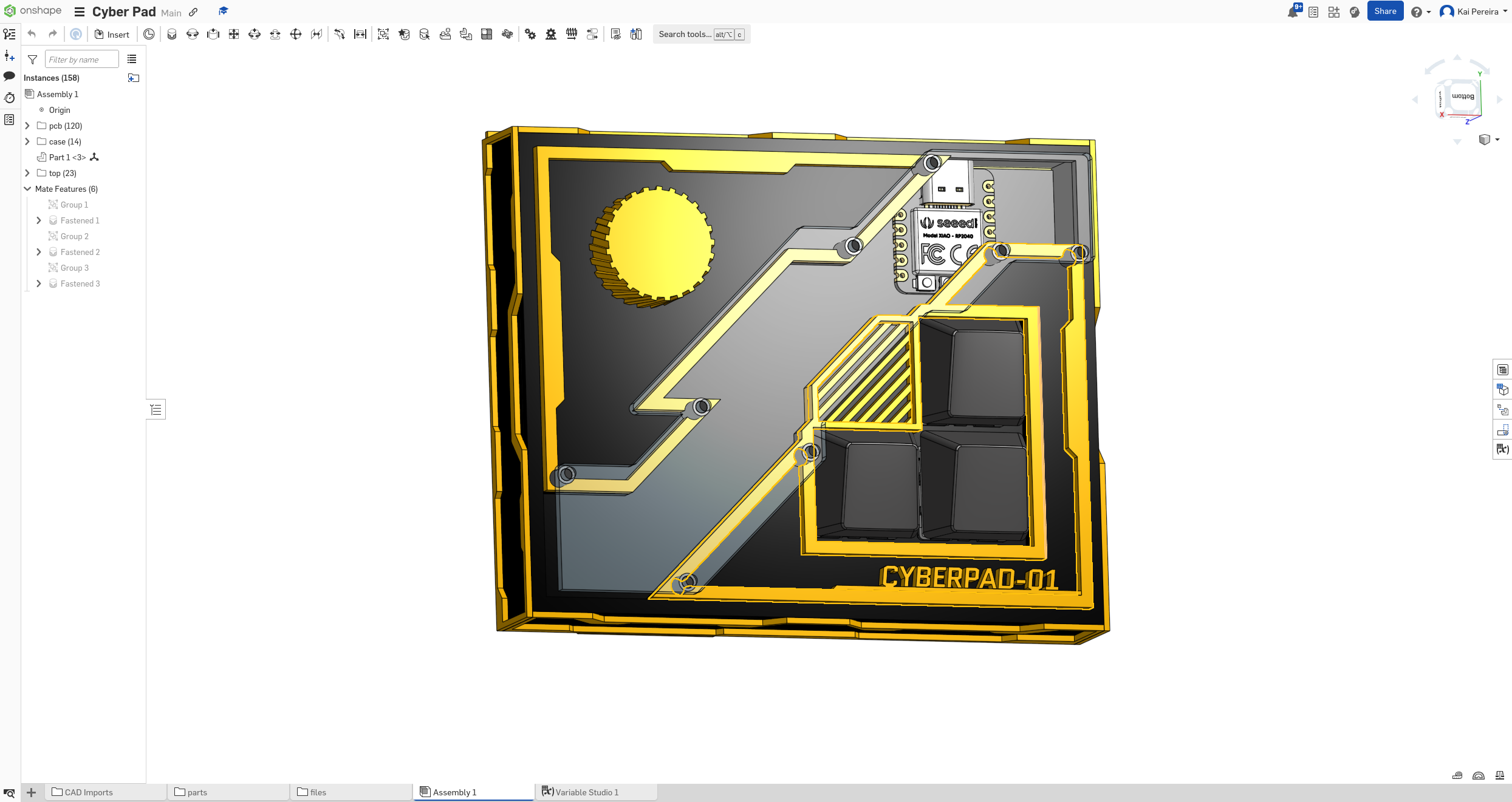This screenshot has width=1512, height=802.
Task: Click the Fastened mate tool icon
Action: pyautogui.click(x=172, y=35)
